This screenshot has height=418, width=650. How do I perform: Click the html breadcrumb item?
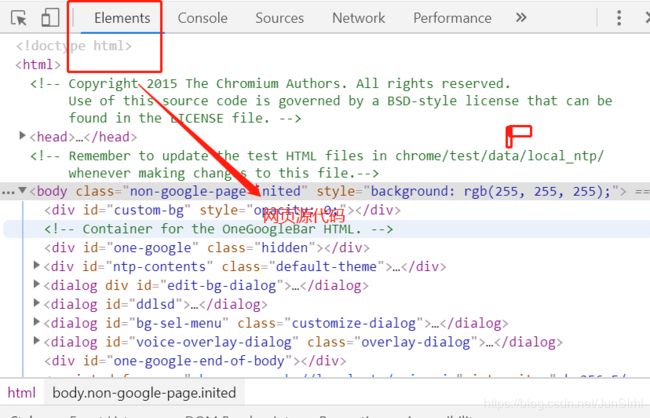(x=22, y=393)
